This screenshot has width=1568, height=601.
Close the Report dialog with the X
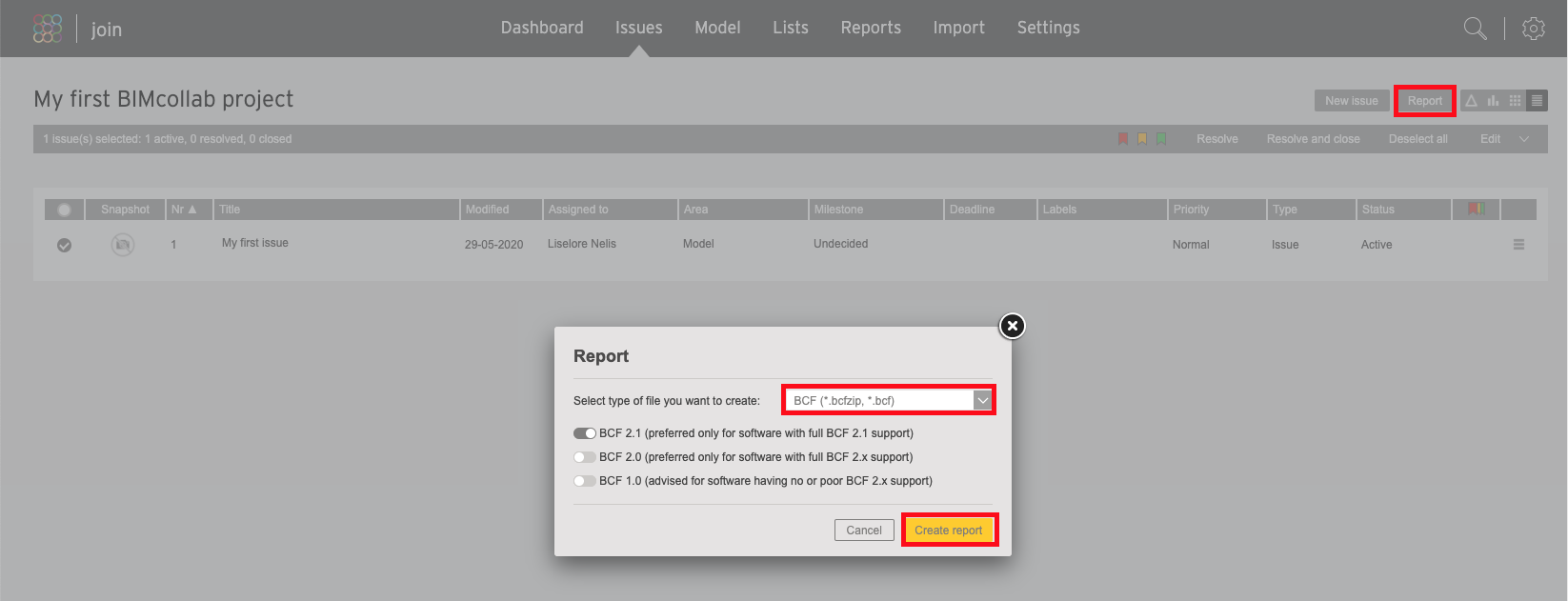(x=1013, y=326)
